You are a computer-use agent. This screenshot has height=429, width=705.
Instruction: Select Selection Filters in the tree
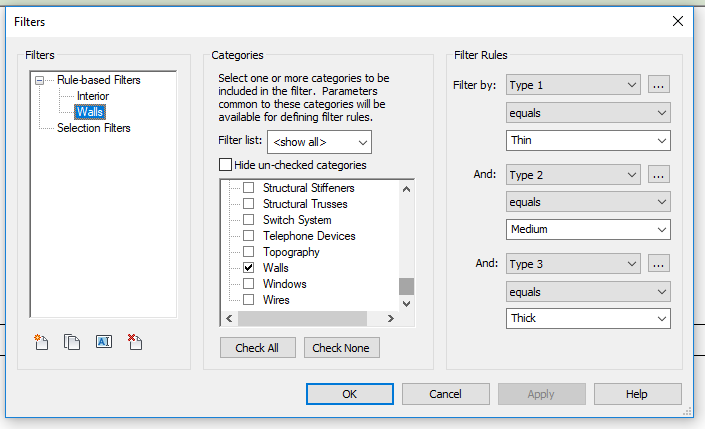(94, 128)
